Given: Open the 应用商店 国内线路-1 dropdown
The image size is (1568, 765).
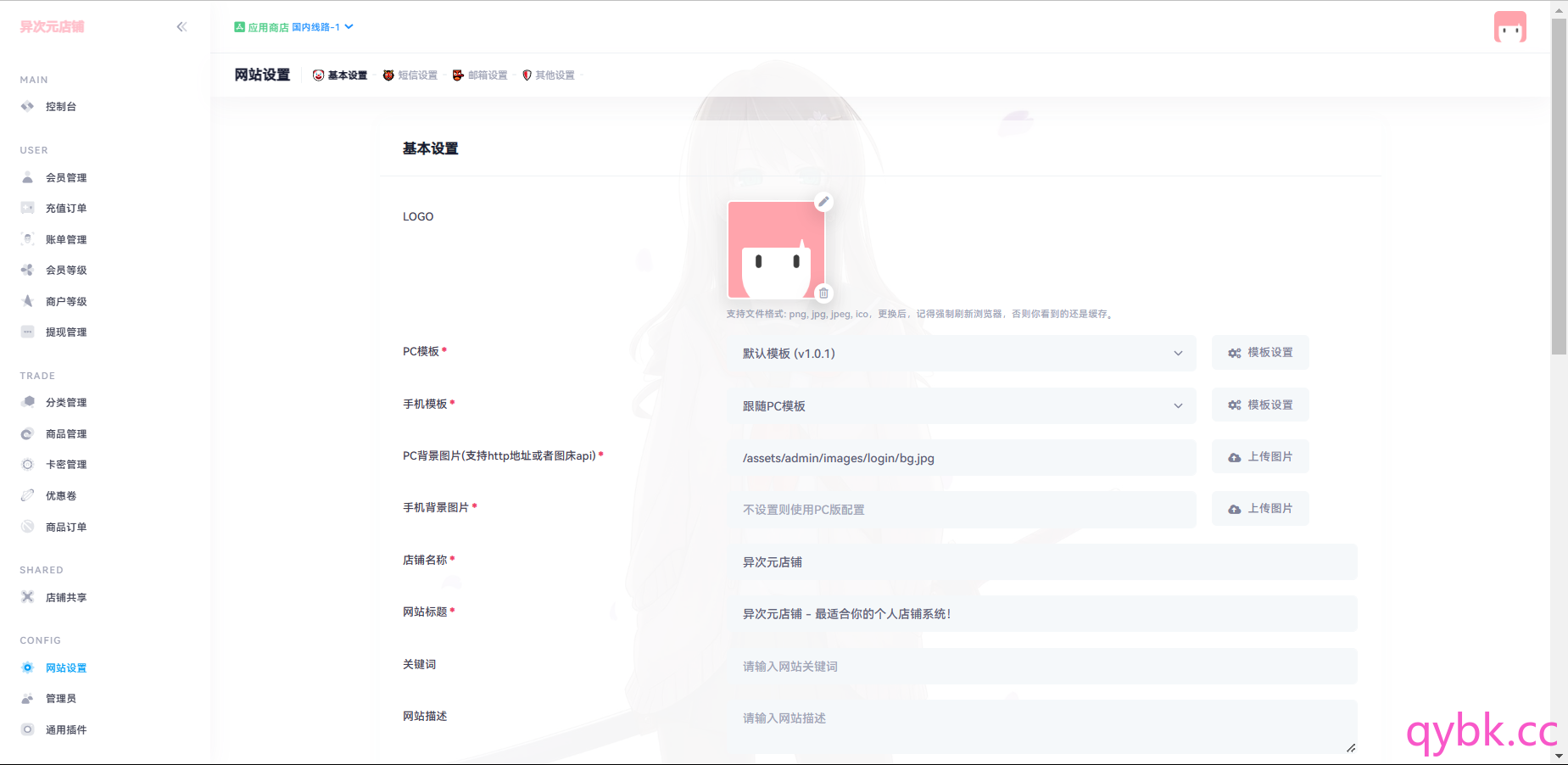Looking at the screenshot, I should pyautogui.click(x=293, y=27).
